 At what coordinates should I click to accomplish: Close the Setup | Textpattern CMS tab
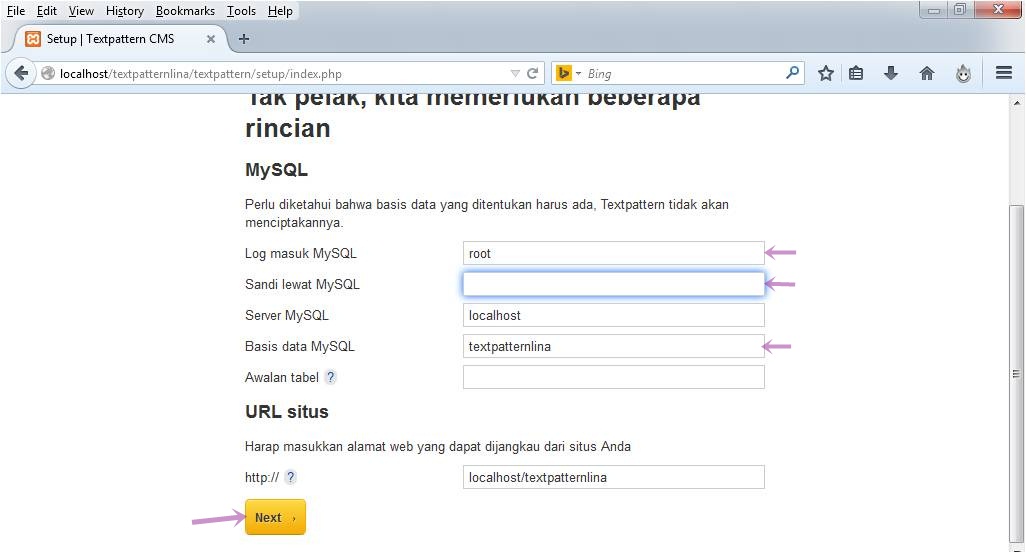coord(211,39)
